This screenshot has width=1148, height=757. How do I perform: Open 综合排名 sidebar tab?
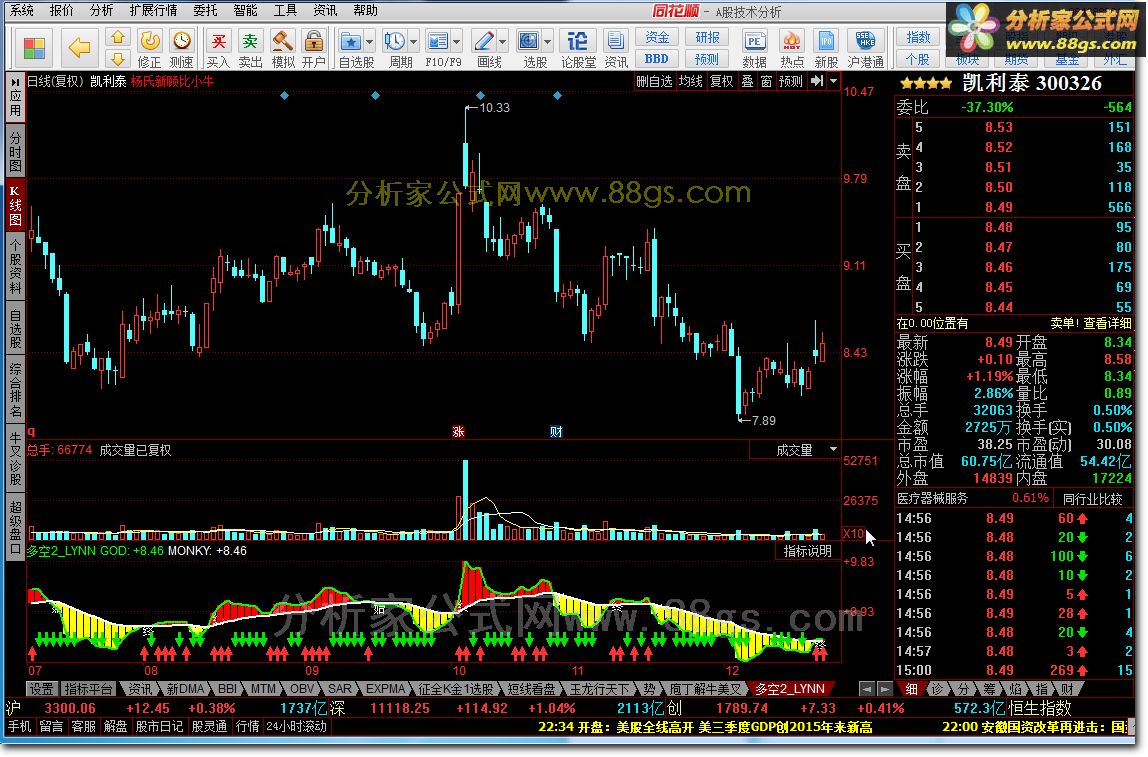coord(15,390)
